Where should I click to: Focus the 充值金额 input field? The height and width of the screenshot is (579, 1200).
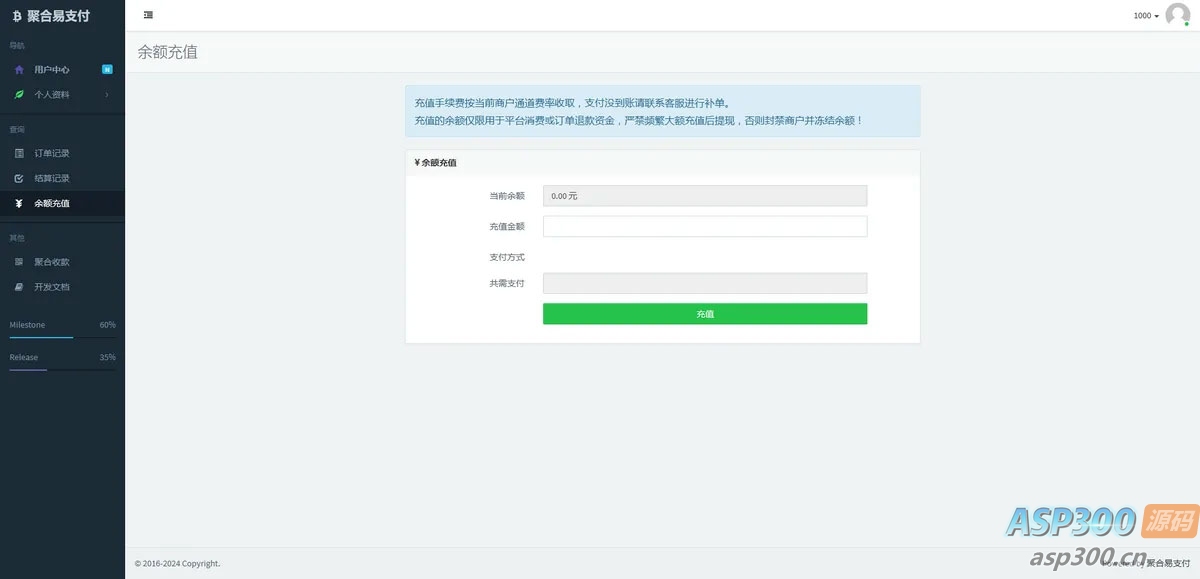[705, 226]
